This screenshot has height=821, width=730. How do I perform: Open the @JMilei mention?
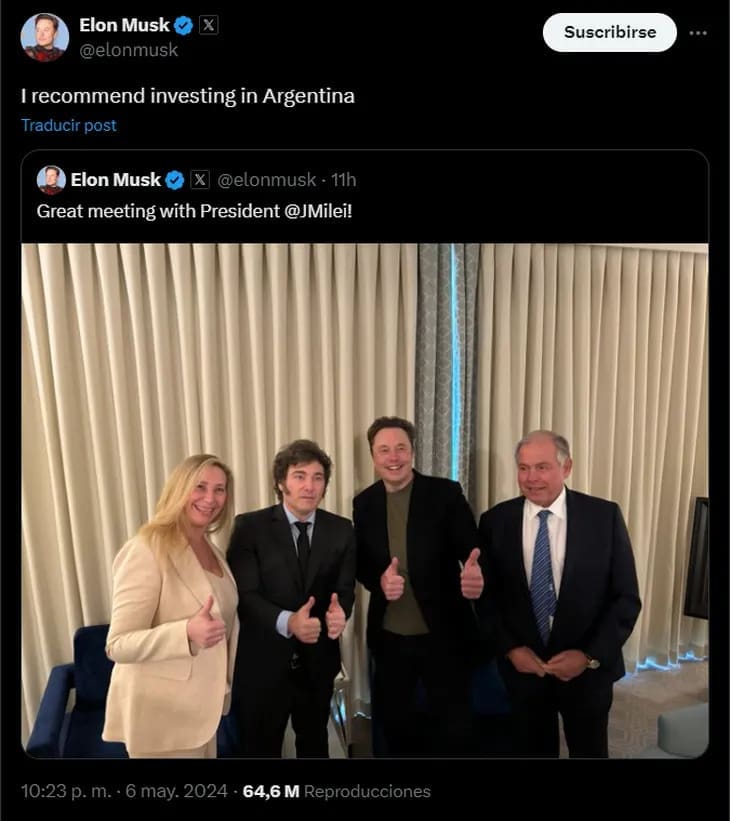318,211
